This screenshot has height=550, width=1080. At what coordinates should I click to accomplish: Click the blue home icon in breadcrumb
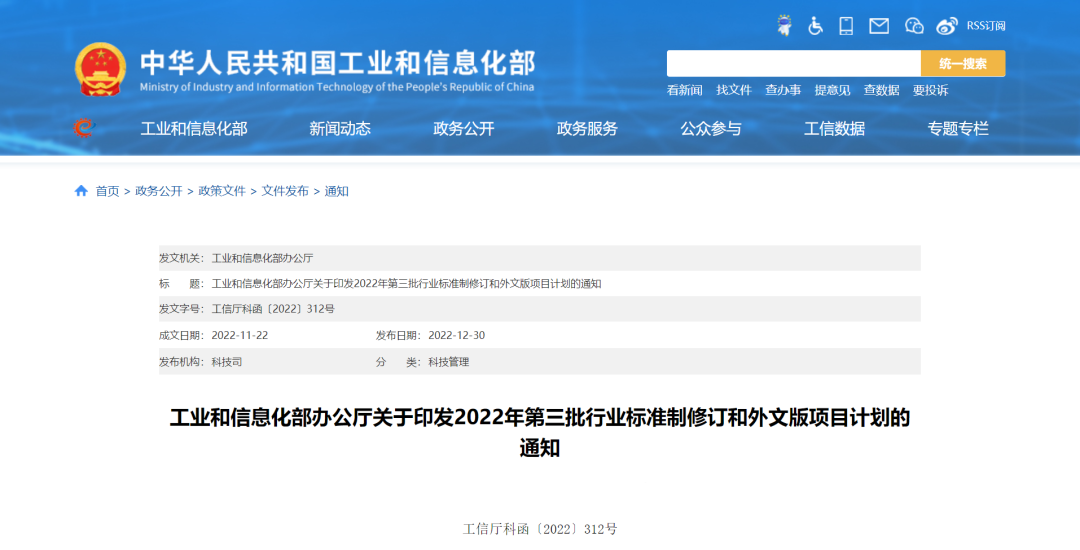tap(81, 191)
